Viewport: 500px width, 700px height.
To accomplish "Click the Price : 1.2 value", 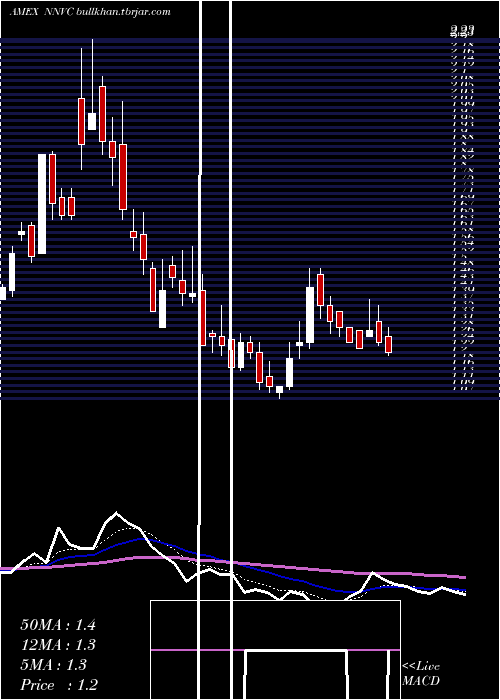I will coord(59,685).
